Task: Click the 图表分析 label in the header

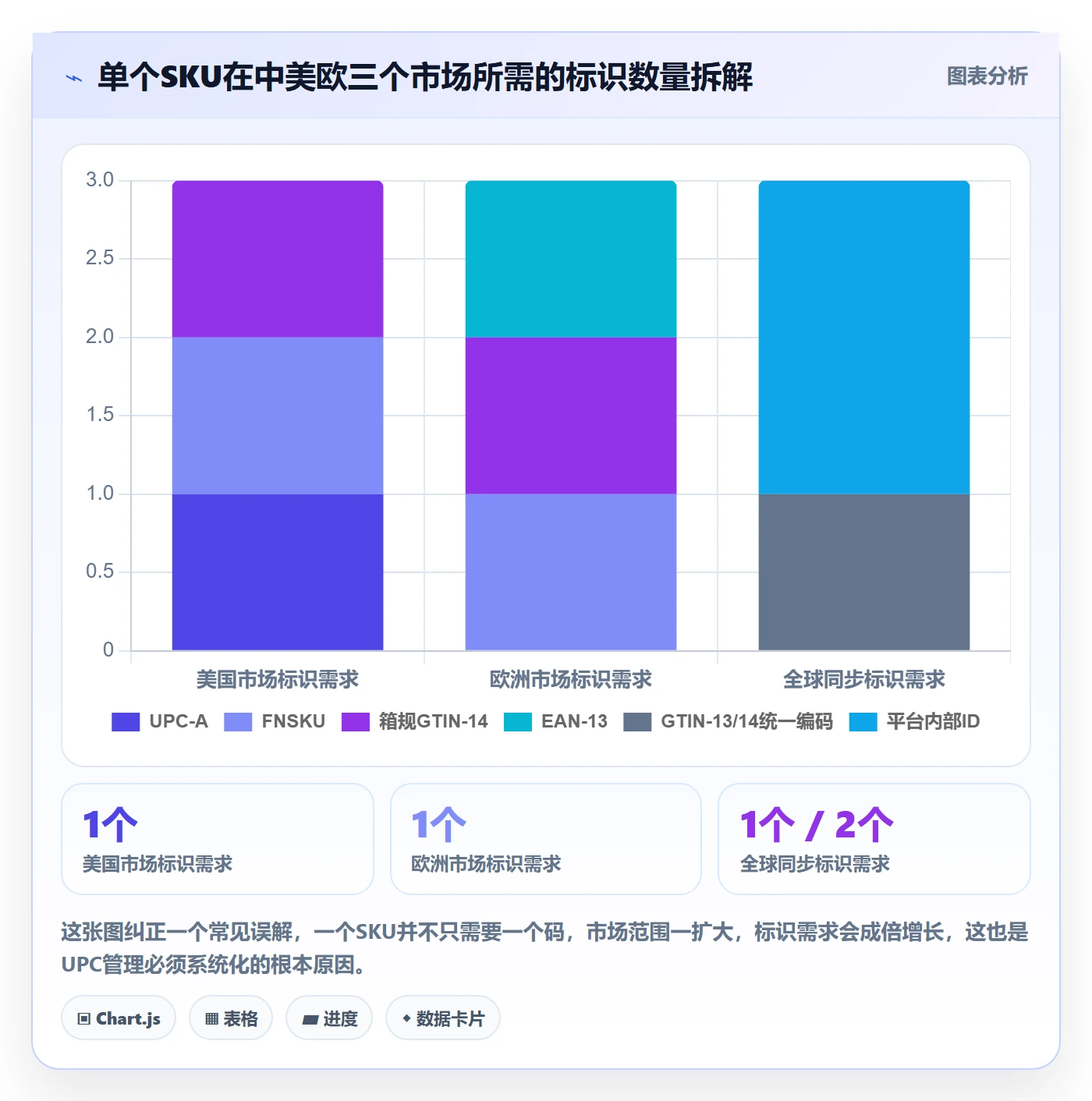Action: pos(987,76)
